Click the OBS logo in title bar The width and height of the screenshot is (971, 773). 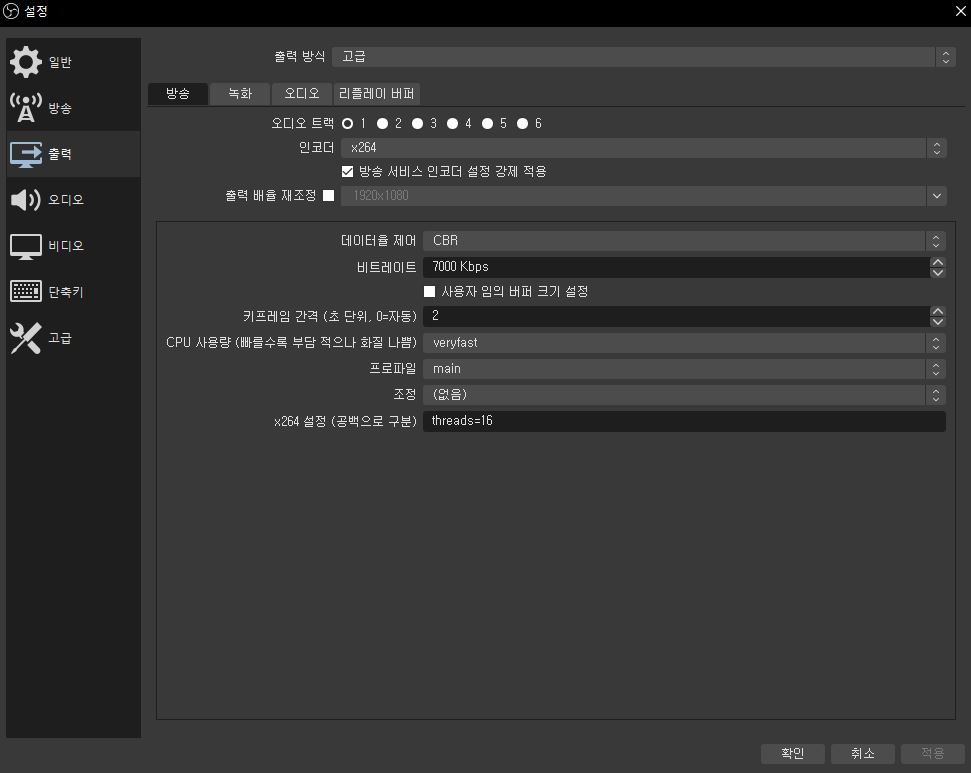click(x=11, y=11)
